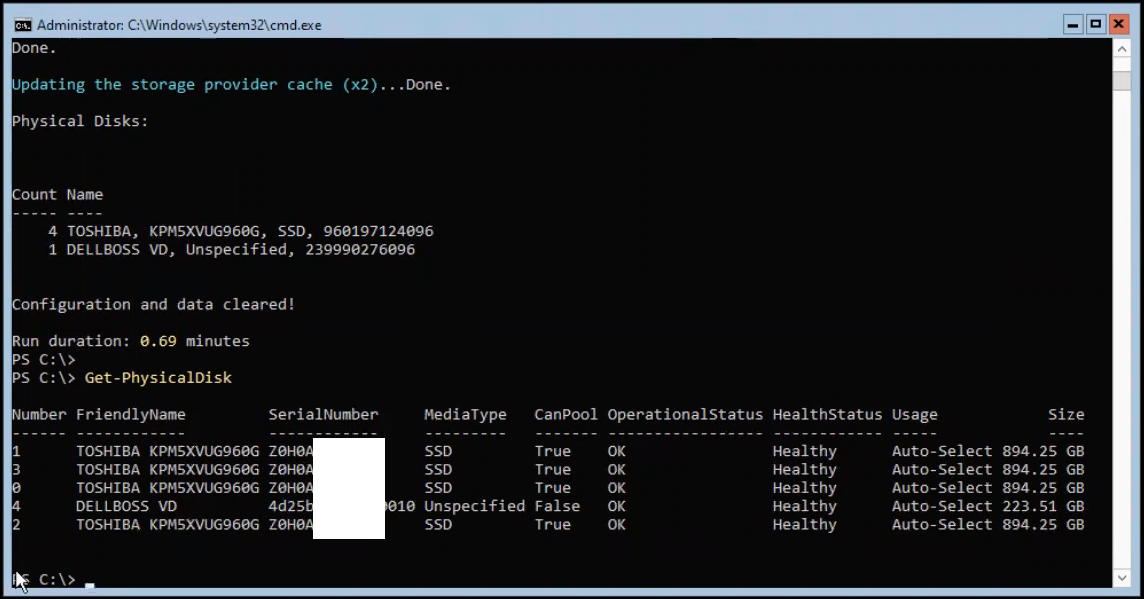
Task: Close the Administrator cmd.exe window
Action: [1118, 25]
